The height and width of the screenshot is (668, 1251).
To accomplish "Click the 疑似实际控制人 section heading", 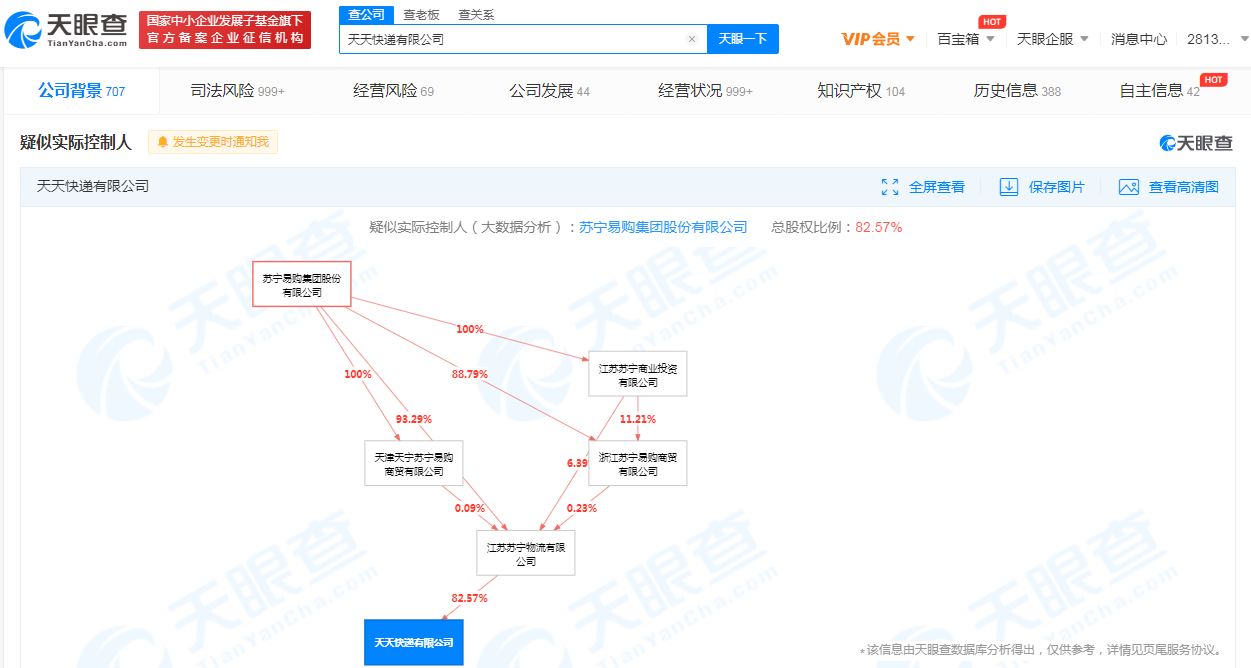I will 76,142.
